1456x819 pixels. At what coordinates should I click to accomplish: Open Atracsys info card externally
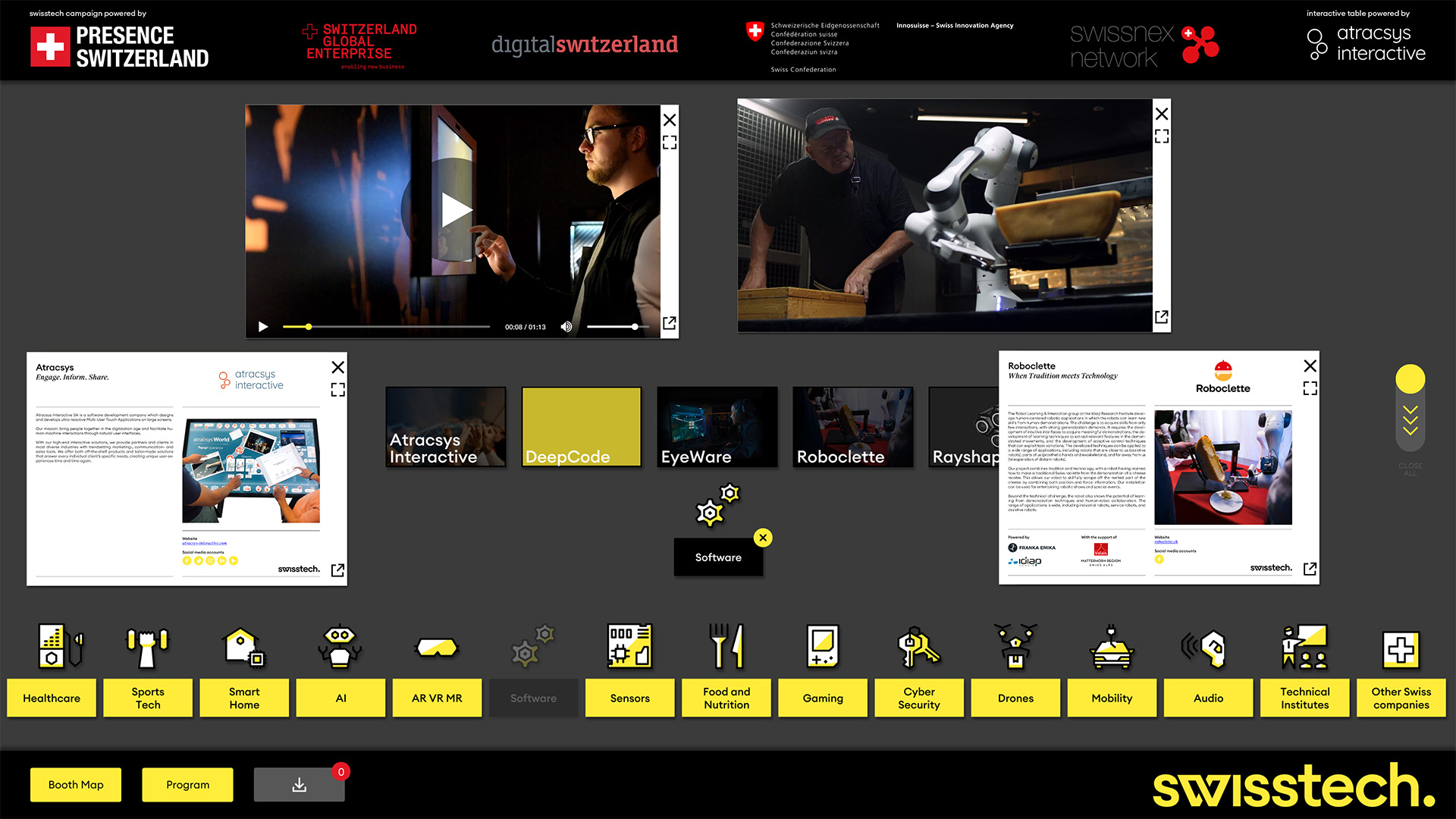(337, 570)
